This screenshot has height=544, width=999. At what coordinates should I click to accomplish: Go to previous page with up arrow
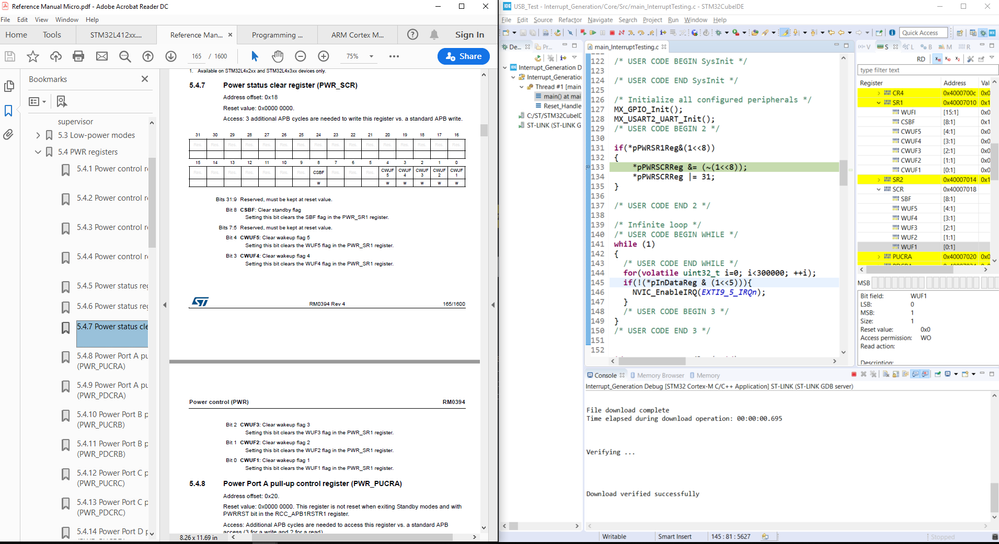(x=148, y=57)
